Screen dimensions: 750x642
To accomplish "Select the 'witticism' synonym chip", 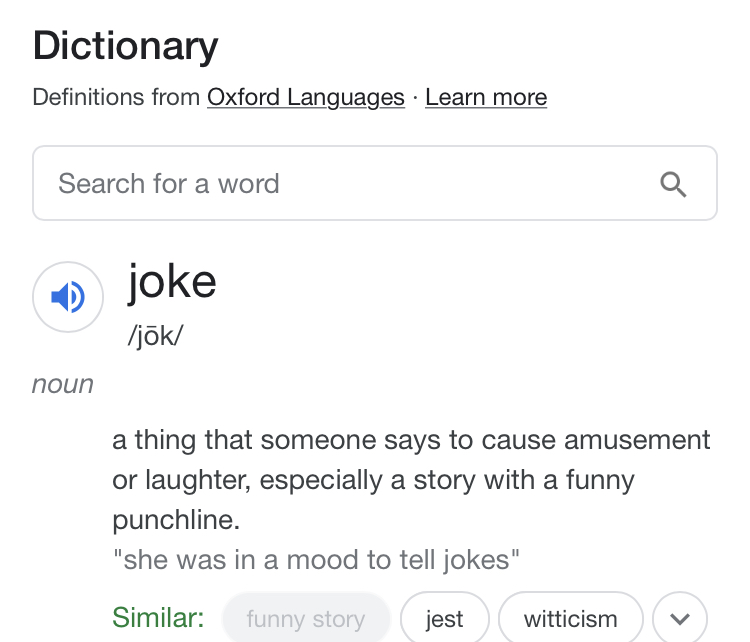I will point(570,619).
